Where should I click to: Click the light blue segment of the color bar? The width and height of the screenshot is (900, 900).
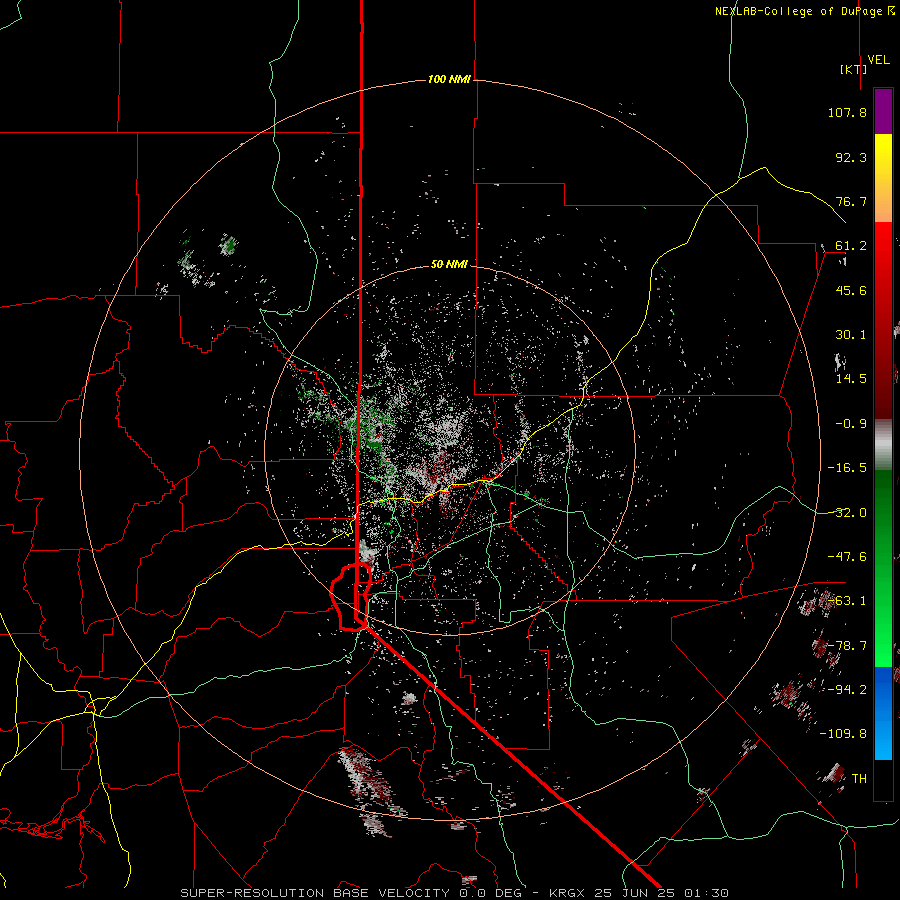point(883,743)
